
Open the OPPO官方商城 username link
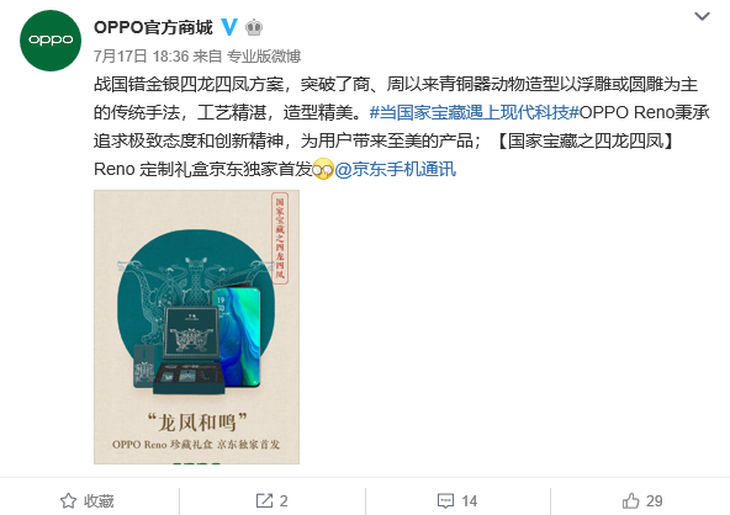[153, 27]
